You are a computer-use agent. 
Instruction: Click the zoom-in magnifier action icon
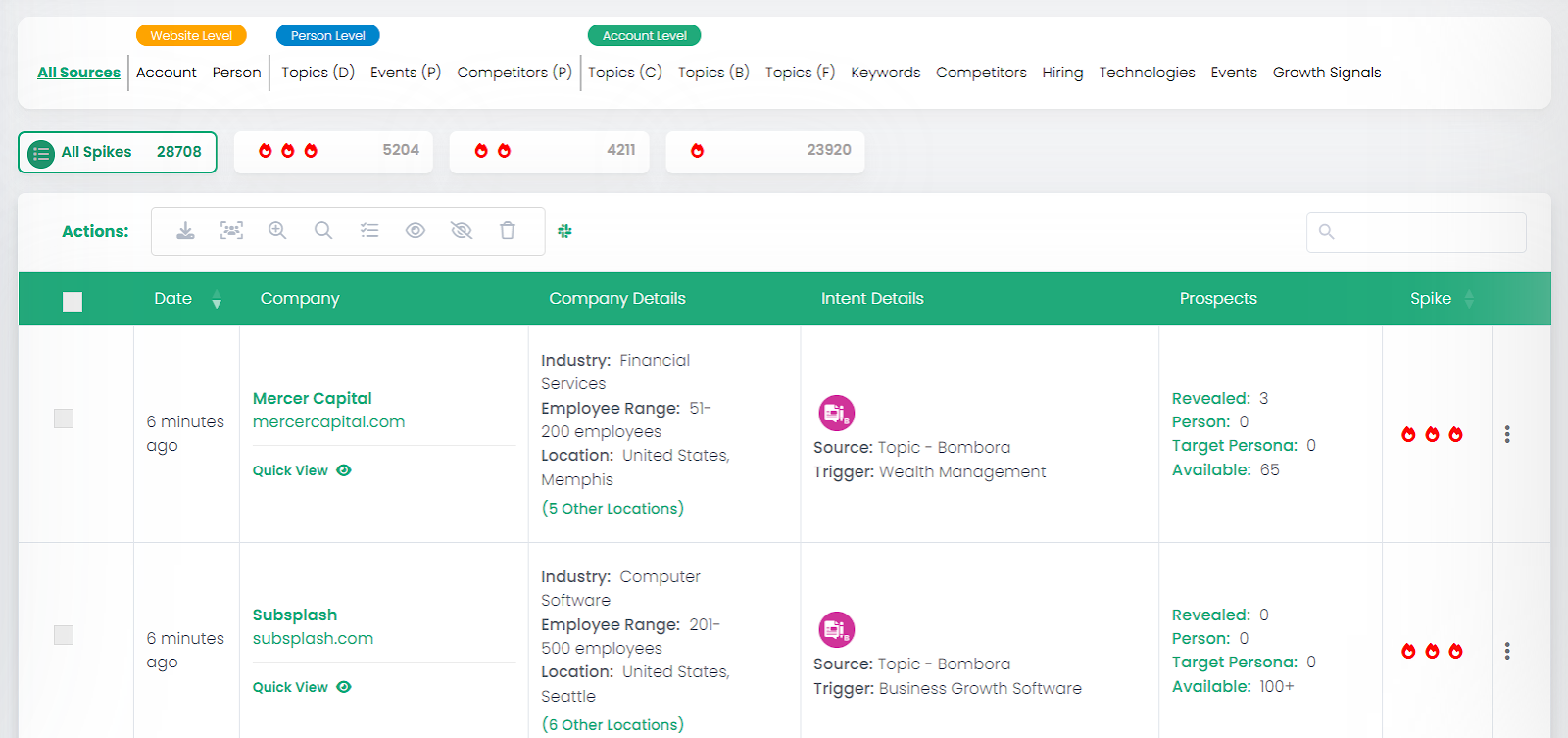(277, 231)
